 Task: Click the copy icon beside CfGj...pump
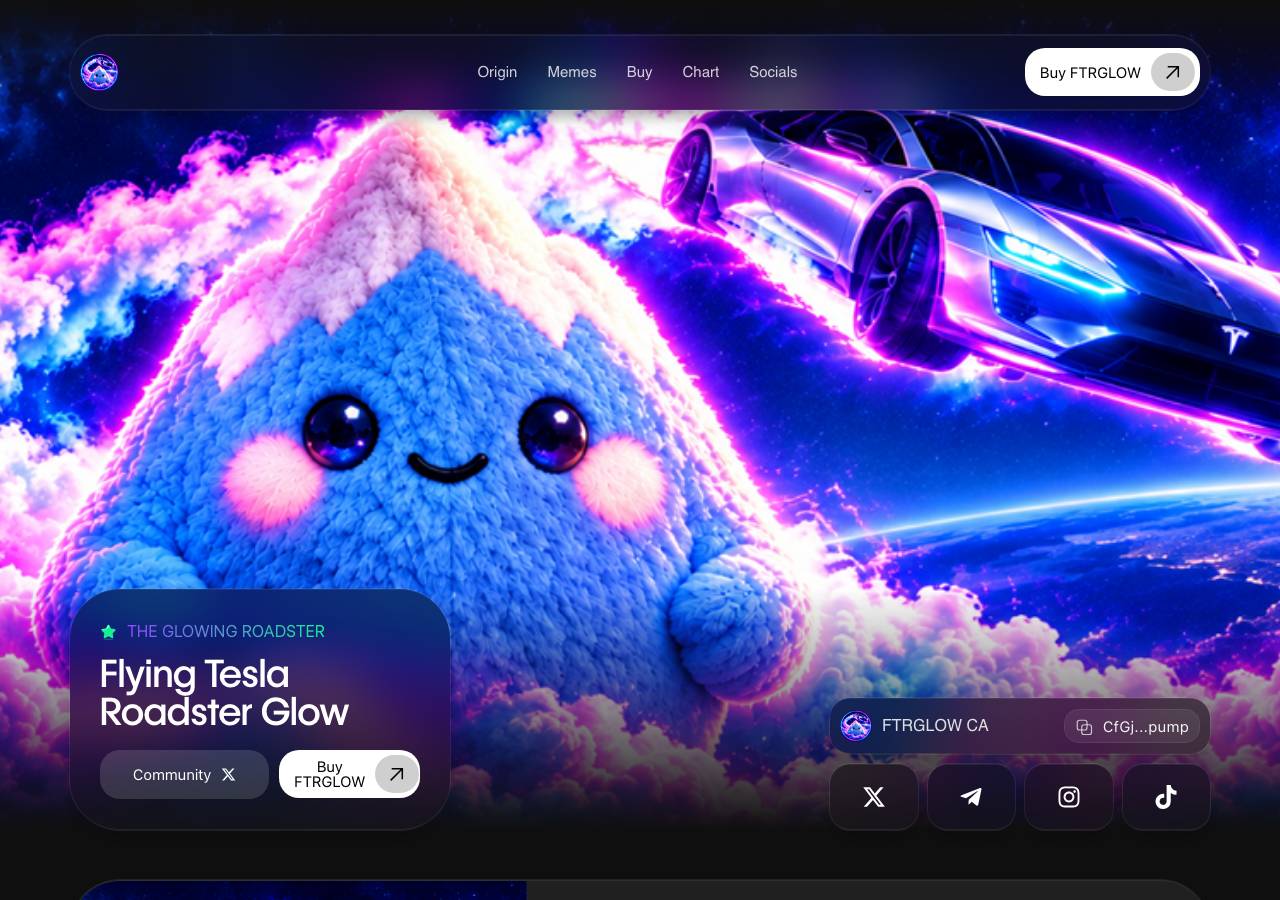point(1084,727)
